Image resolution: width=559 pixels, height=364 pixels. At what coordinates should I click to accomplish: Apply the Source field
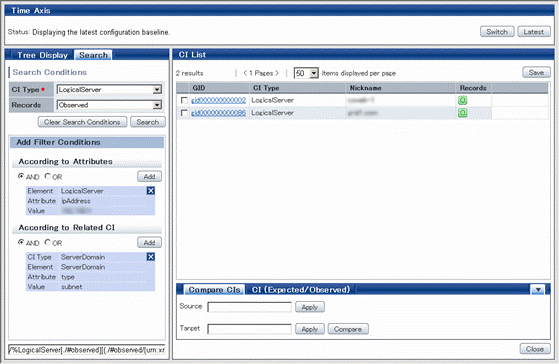click(310, 307)
